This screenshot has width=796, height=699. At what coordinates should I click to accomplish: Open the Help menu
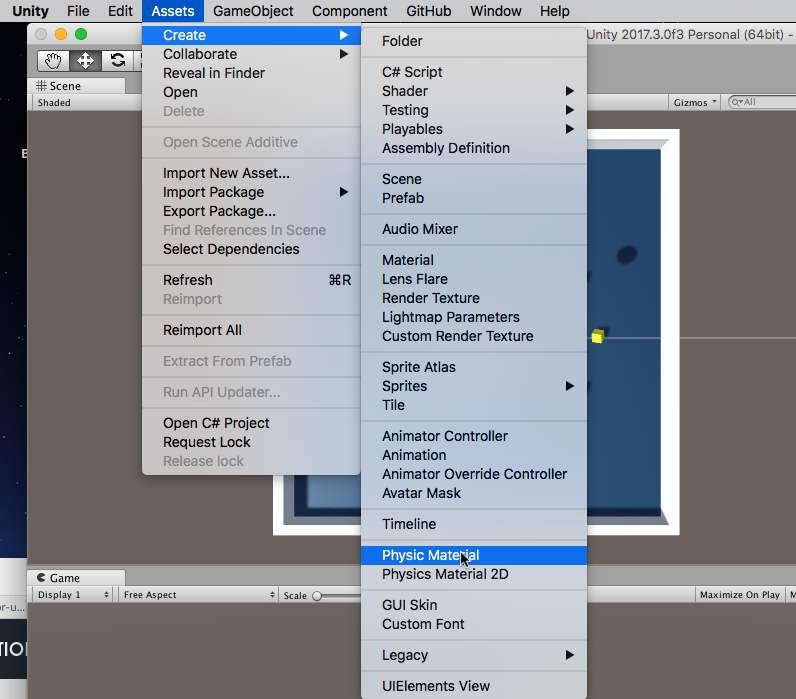[x=554, y=11]
